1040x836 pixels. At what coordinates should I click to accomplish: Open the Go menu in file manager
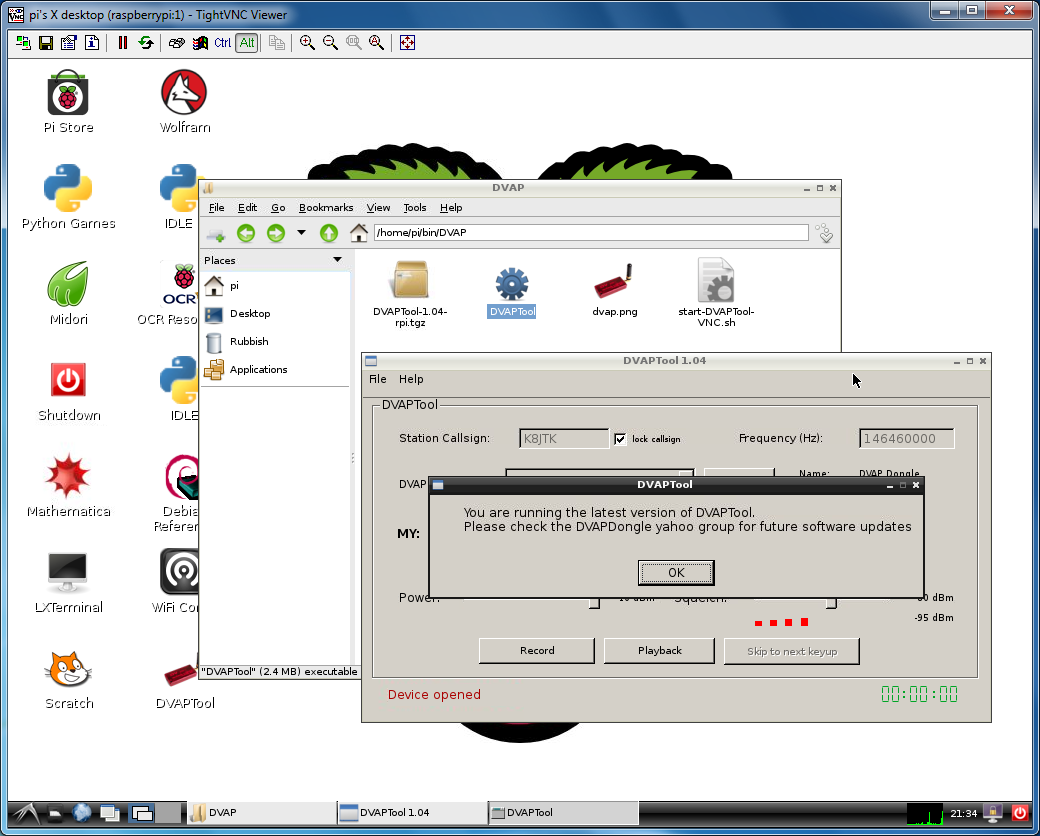pyautogui.click(x=278, y=208)
